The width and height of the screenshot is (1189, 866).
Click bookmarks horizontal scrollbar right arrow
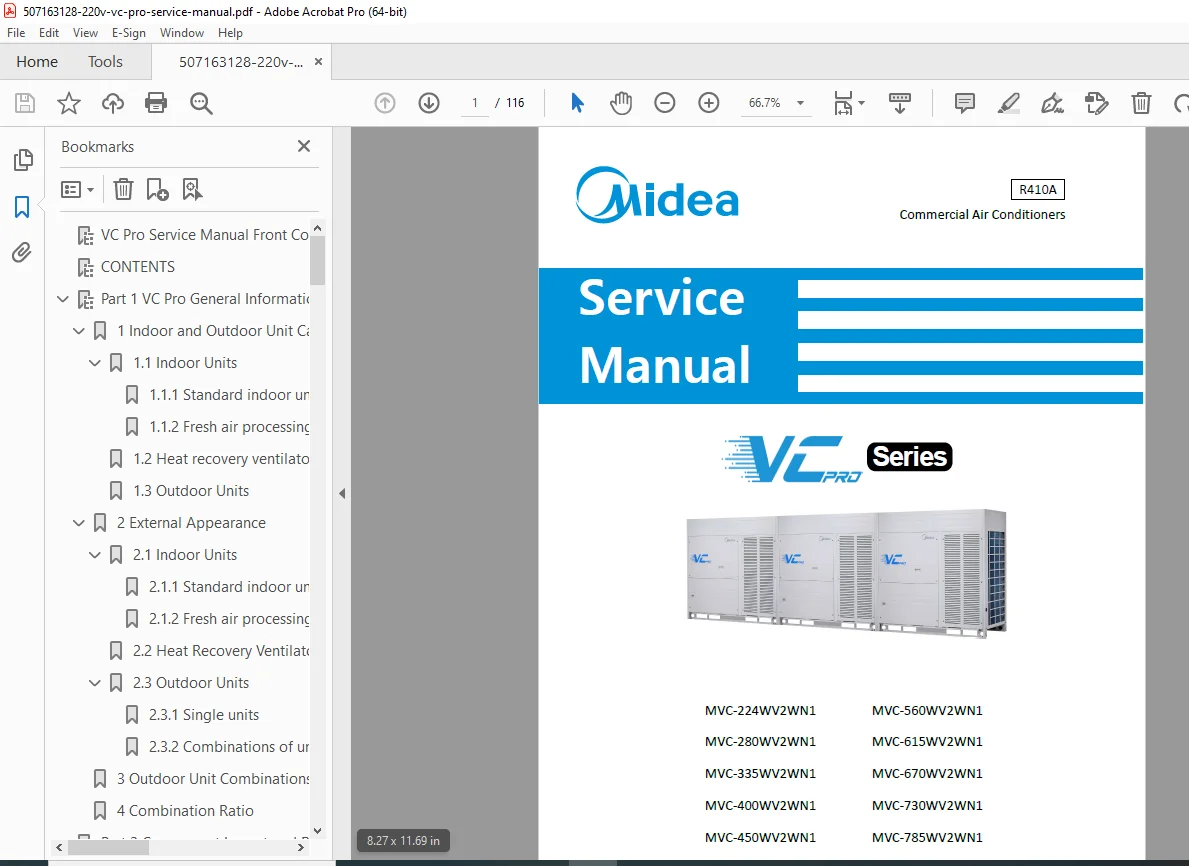pyautogui.click(x=301, y=848)
